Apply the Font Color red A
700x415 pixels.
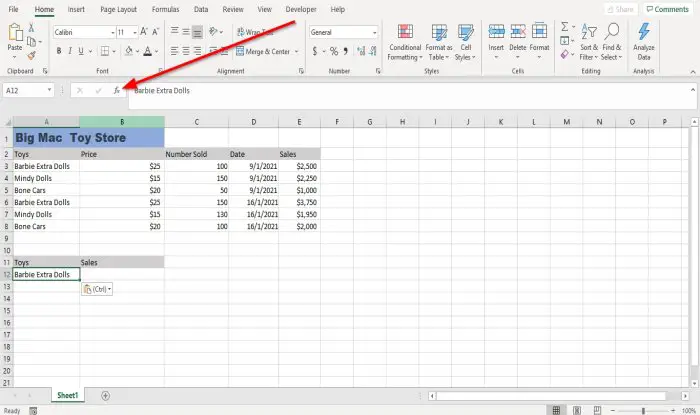point(148,51)
